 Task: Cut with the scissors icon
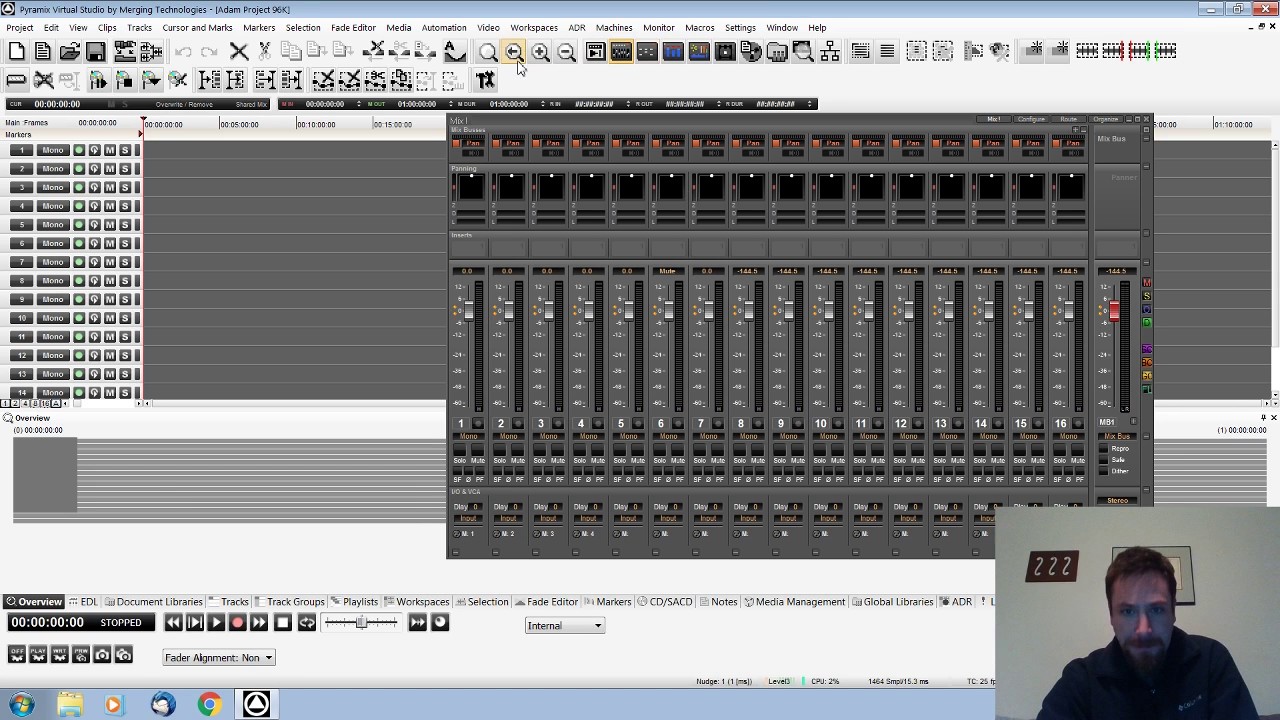tap(265, 52)
